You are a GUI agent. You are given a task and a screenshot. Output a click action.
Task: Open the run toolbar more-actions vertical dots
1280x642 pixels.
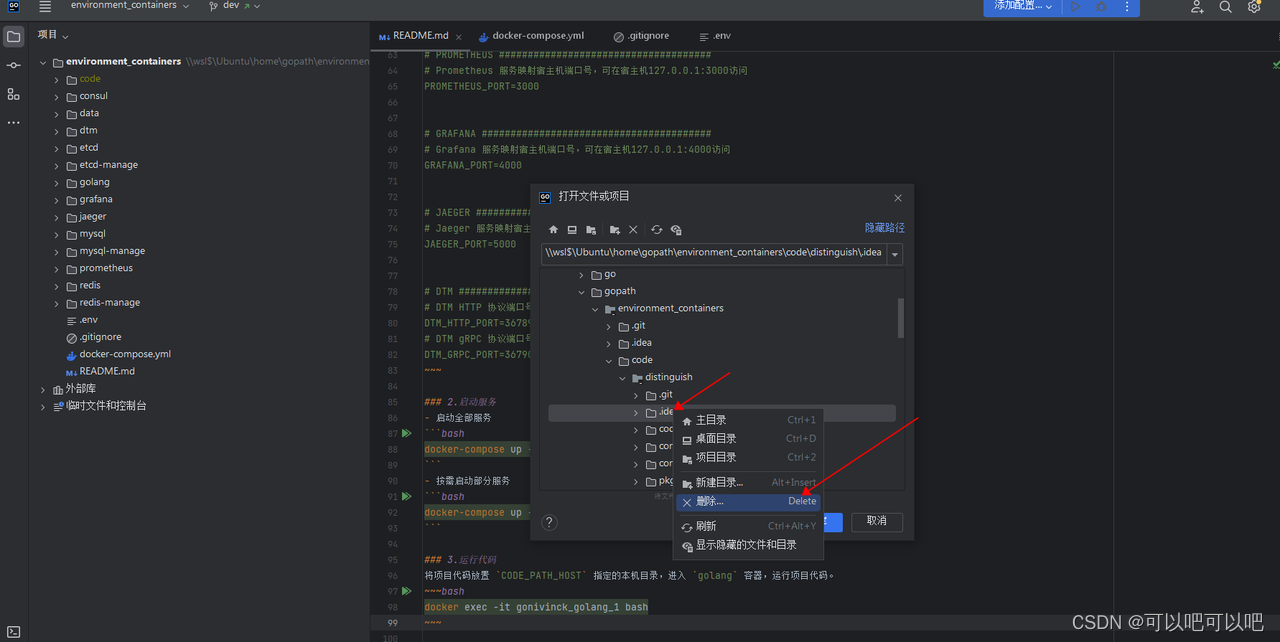click(1127, 6)
